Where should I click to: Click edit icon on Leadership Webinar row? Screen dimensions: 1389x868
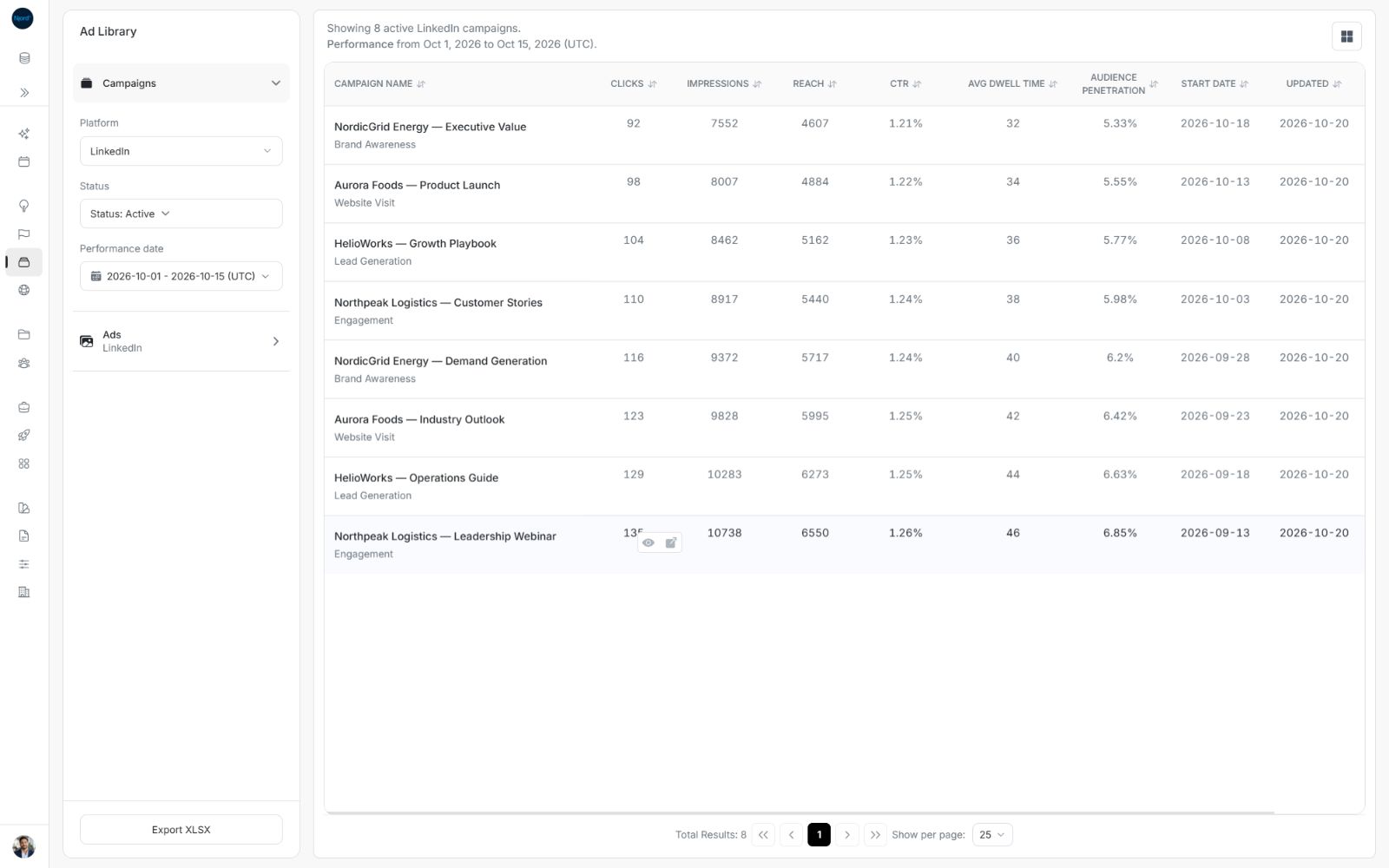click(x=671, y=542)
